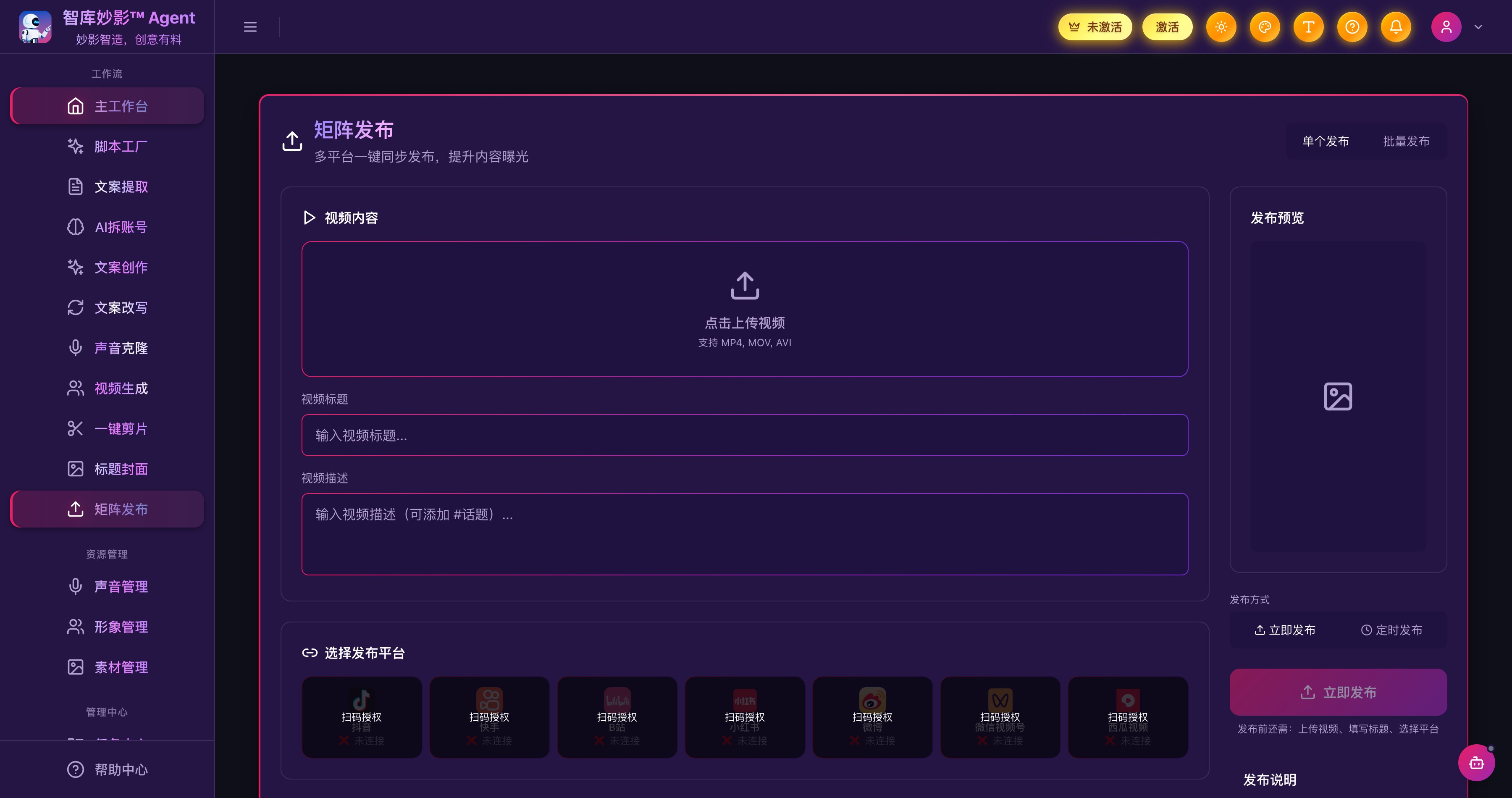This screenshot has height=798, width=1512.
Task: Open the color palette theme icon
Action: [x=1265, y=27]
